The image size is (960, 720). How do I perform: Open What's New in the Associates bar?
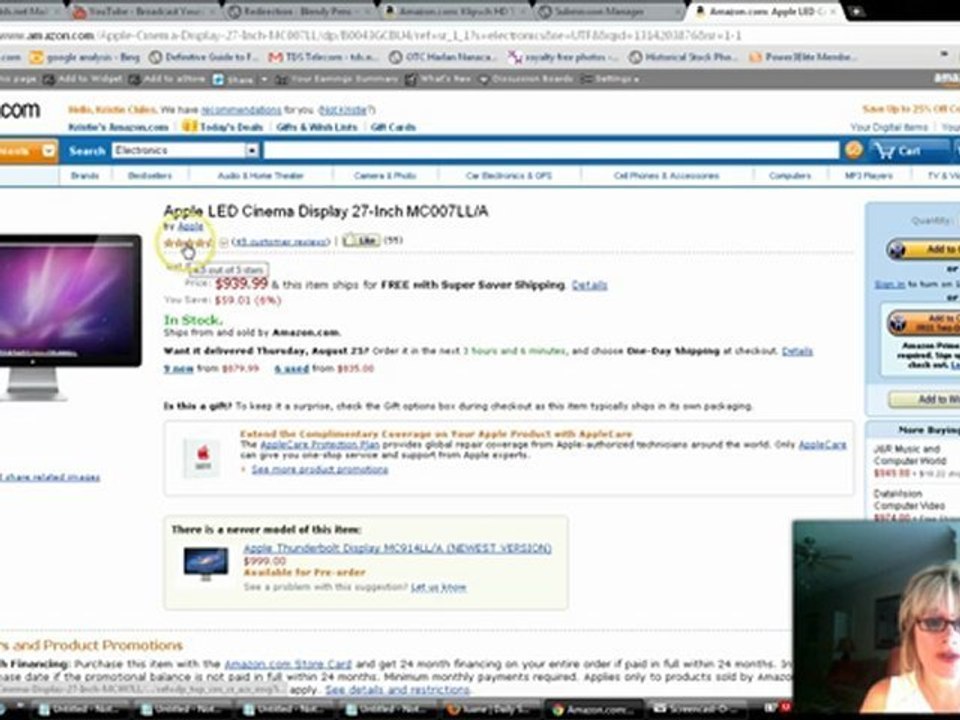click(438, 79)
